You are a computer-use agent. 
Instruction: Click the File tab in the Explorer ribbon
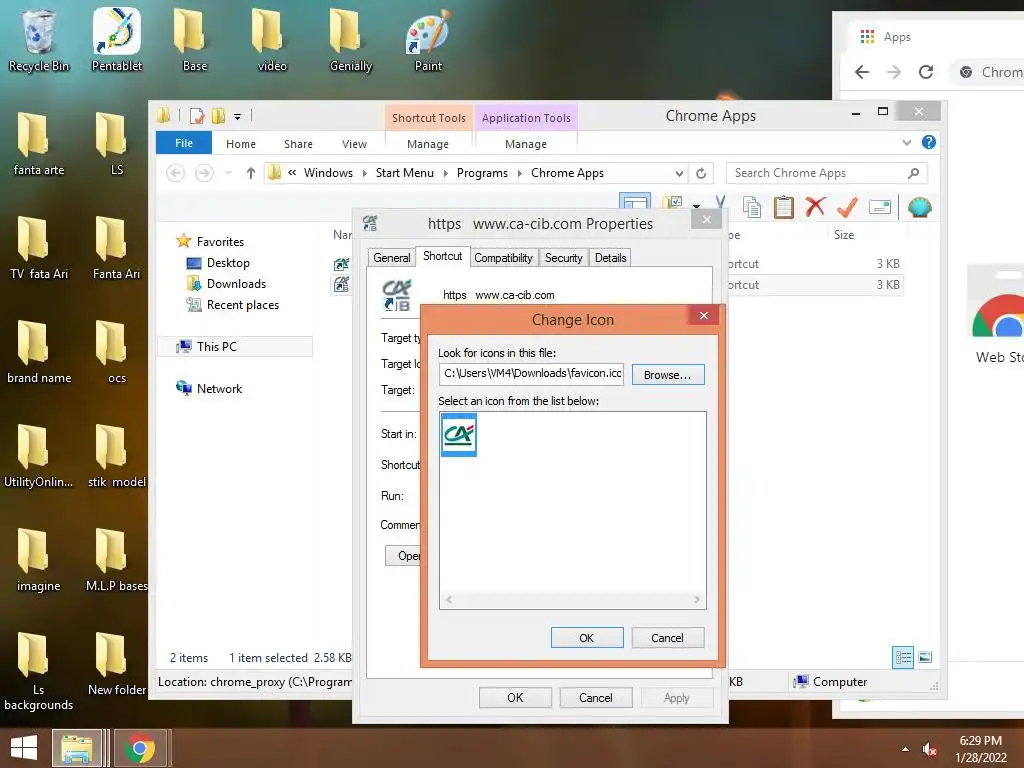click(184, 143)
